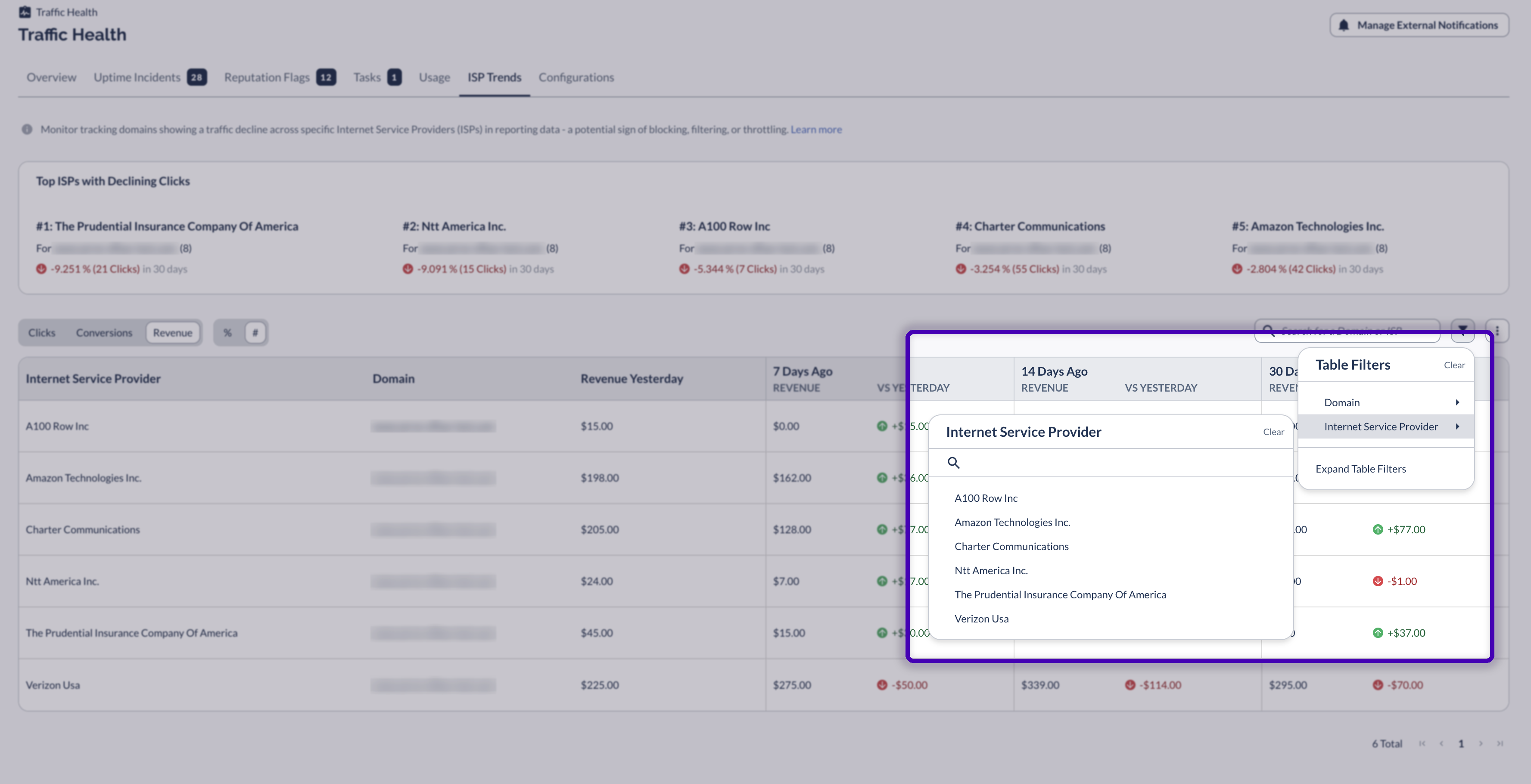The image size is (1531, 784).
Task: Click Manage External Notifications button
Action: point(1419,25)
